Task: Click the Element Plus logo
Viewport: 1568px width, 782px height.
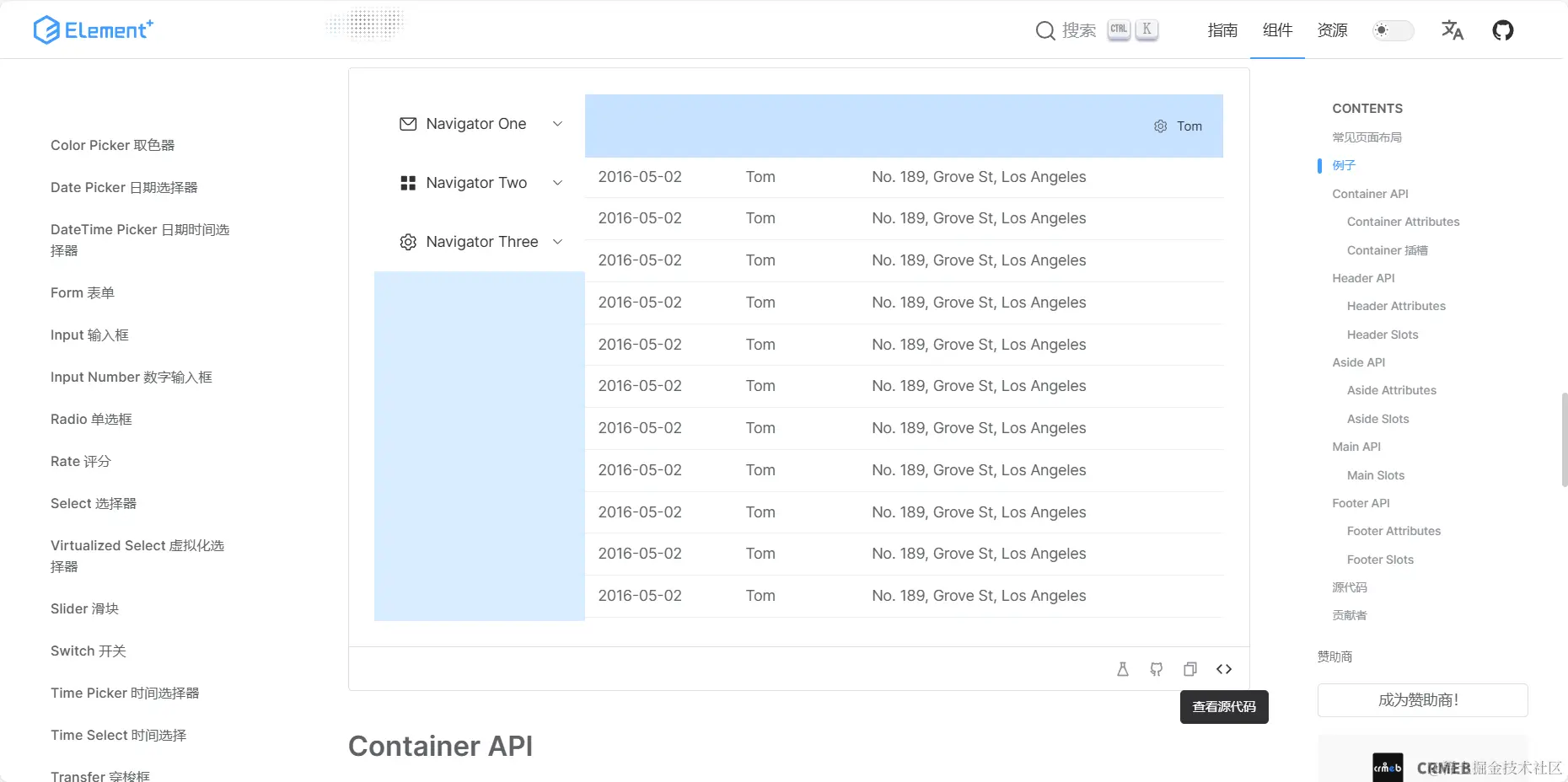Action: [94, 30]
